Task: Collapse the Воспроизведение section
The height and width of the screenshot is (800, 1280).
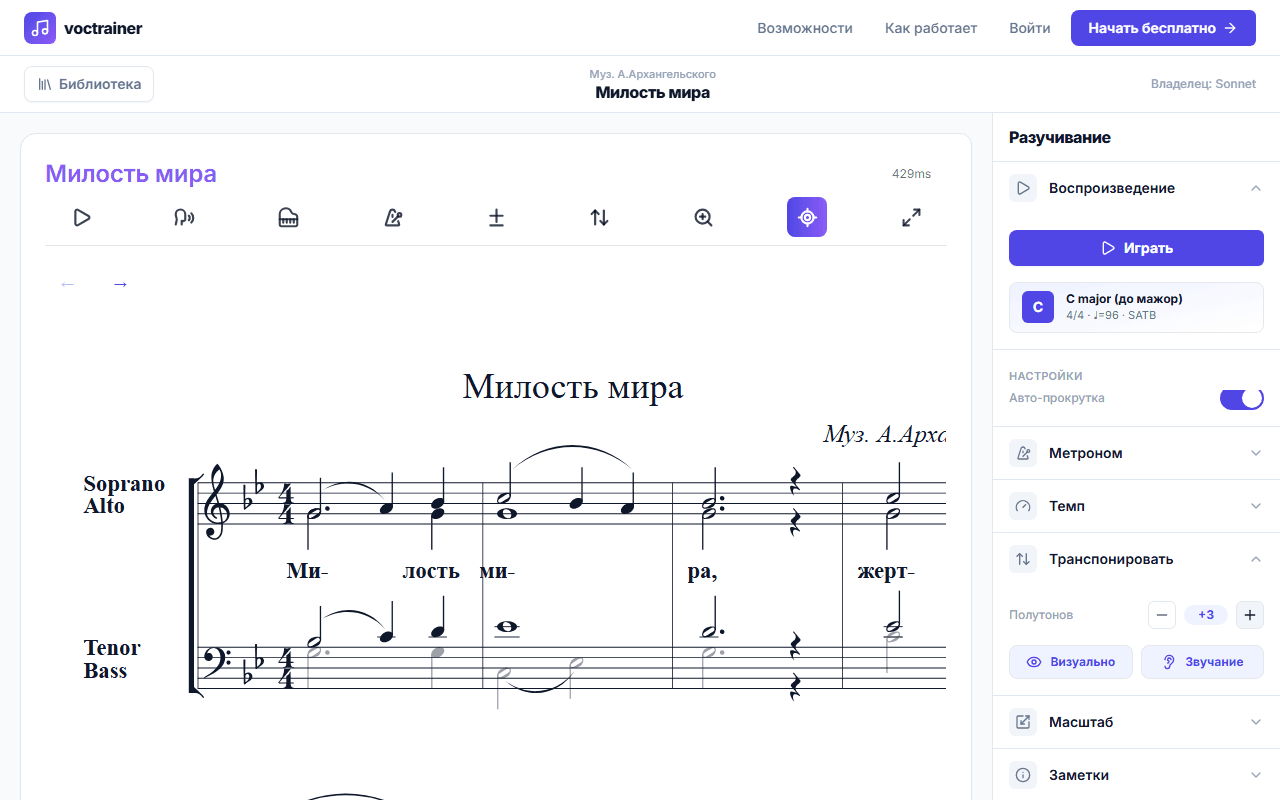Action: (x=1256, y=188)
